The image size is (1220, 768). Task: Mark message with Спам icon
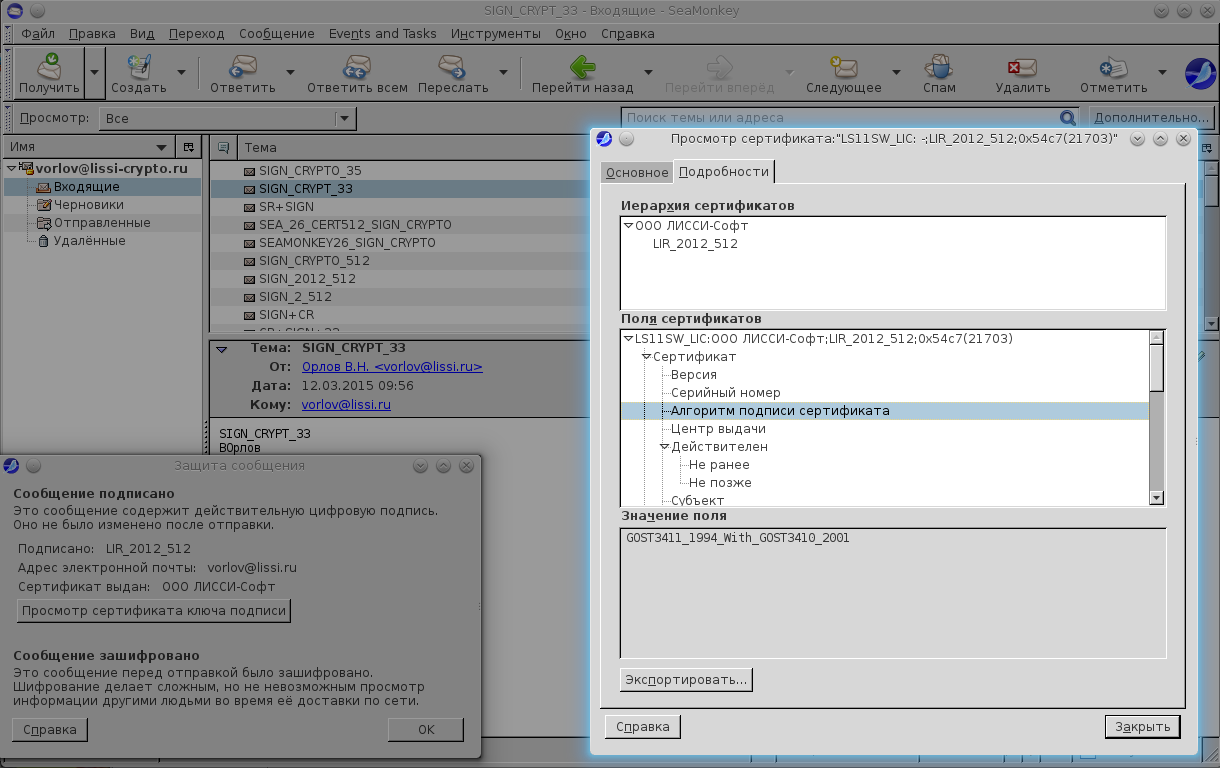tap(939, 67)
